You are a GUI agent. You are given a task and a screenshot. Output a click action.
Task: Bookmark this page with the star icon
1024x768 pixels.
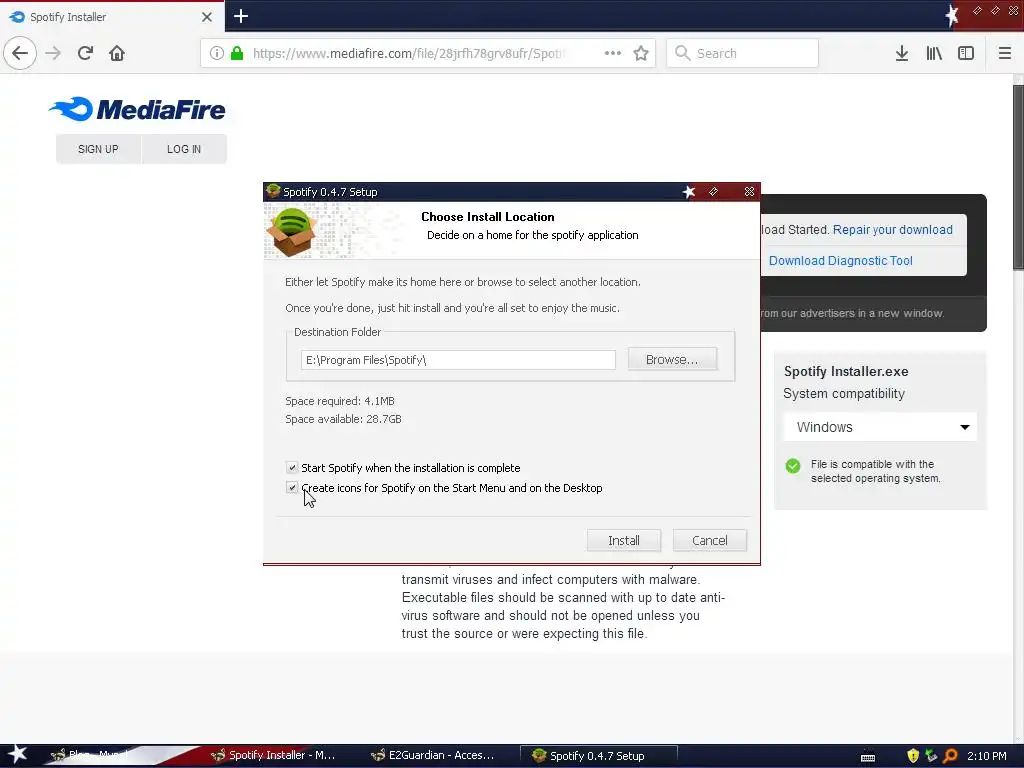(641, 53)
